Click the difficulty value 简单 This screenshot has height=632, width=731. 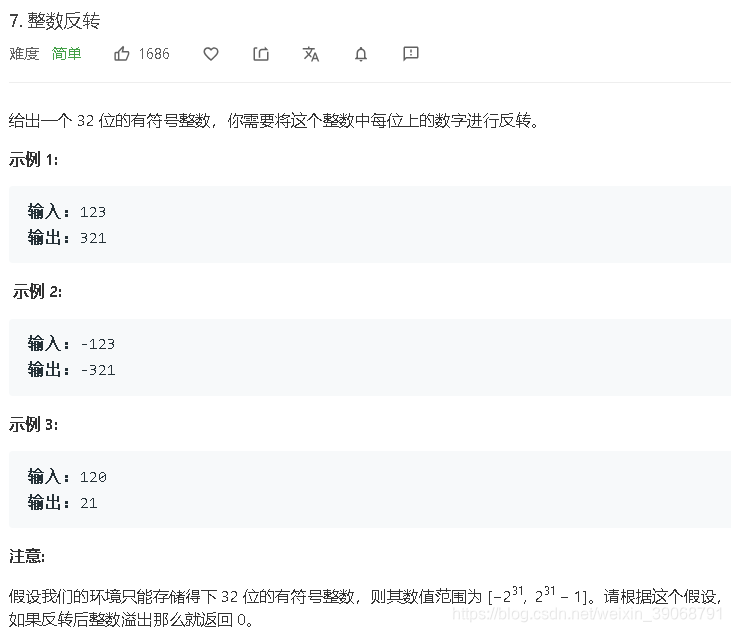tap(66, 54)
